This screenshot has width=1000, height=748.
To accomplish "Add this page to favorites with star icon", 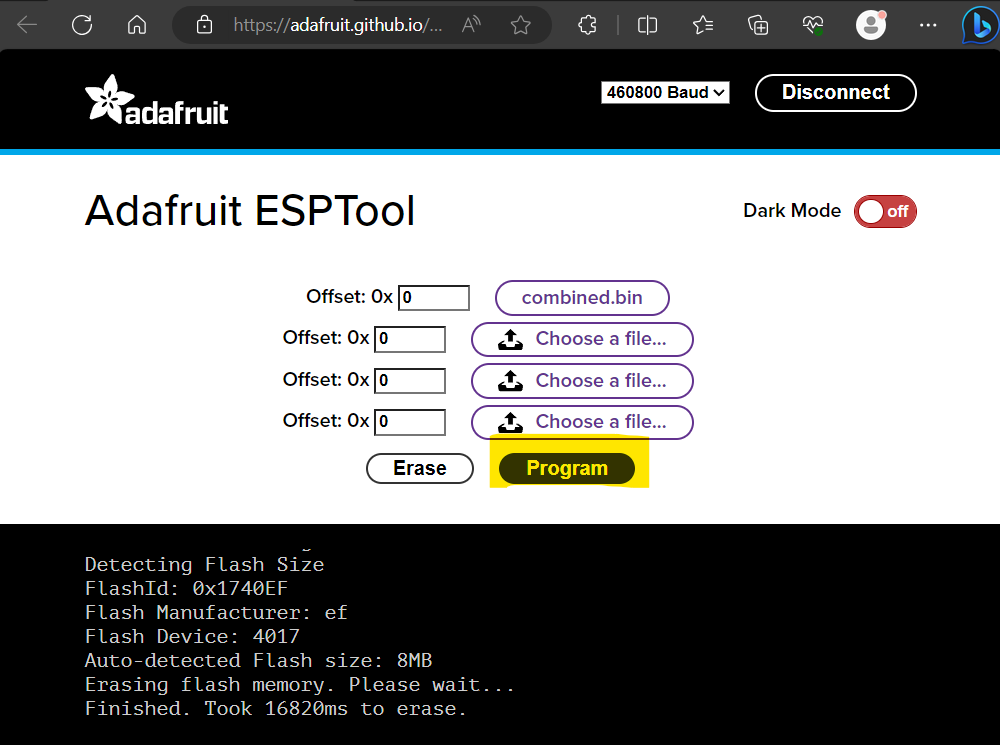I will (520, 25).
